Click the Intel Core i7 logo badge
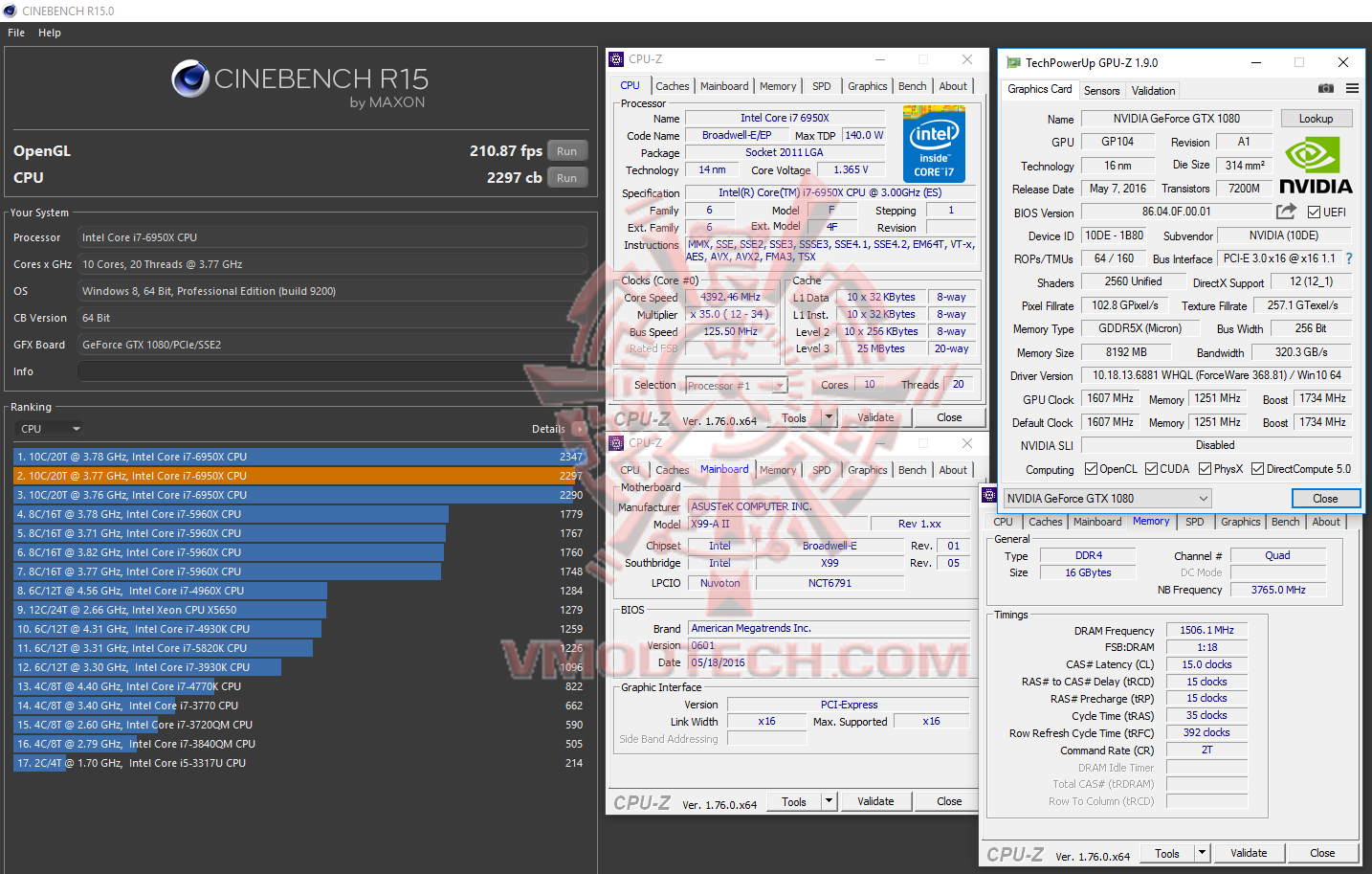Screen dimensions: 1372x874 point(933,145)
